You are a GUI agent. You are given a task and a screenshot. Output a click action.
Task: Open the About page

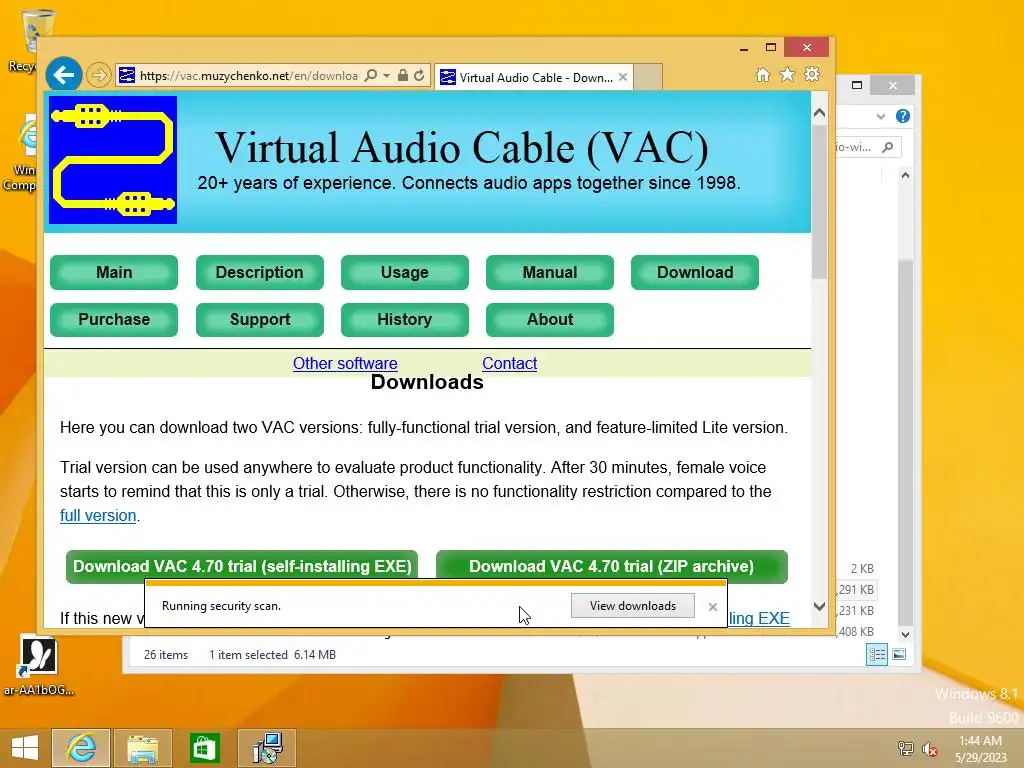pyautogui.click(x=549, y=319)
